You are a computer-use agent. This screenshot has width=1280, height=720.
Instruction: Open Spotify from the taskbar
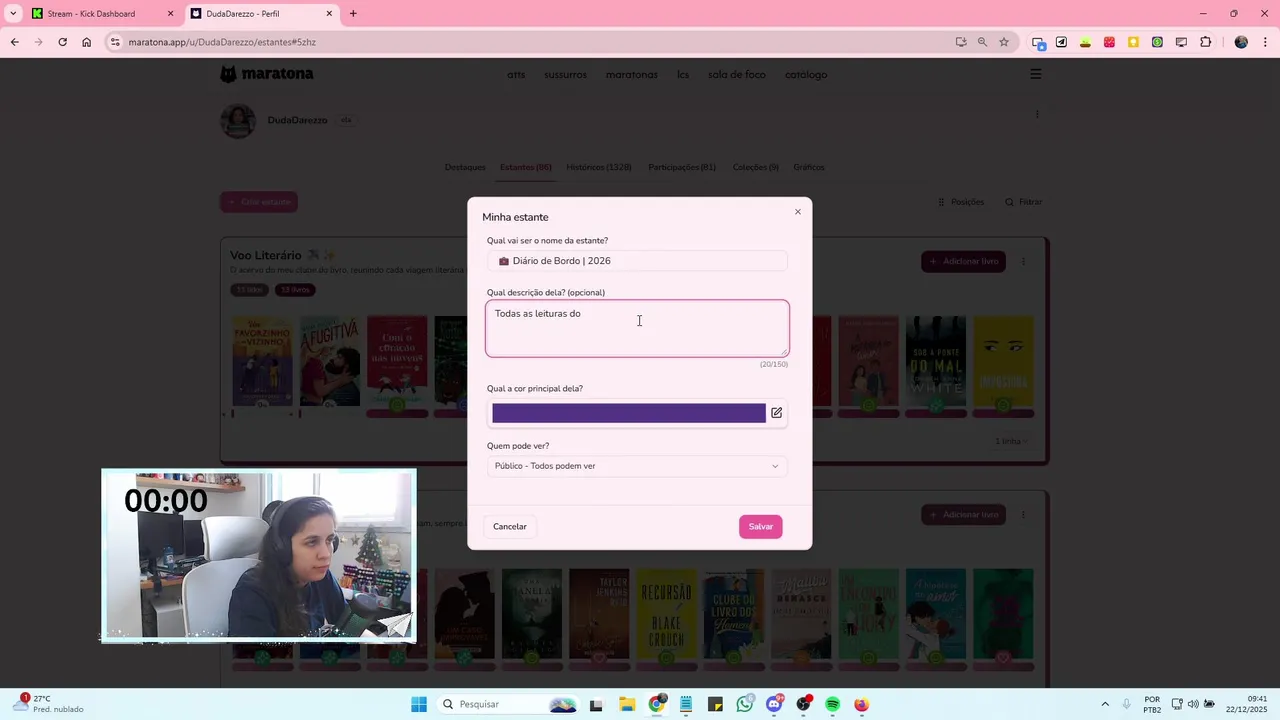tap(832, 704)
